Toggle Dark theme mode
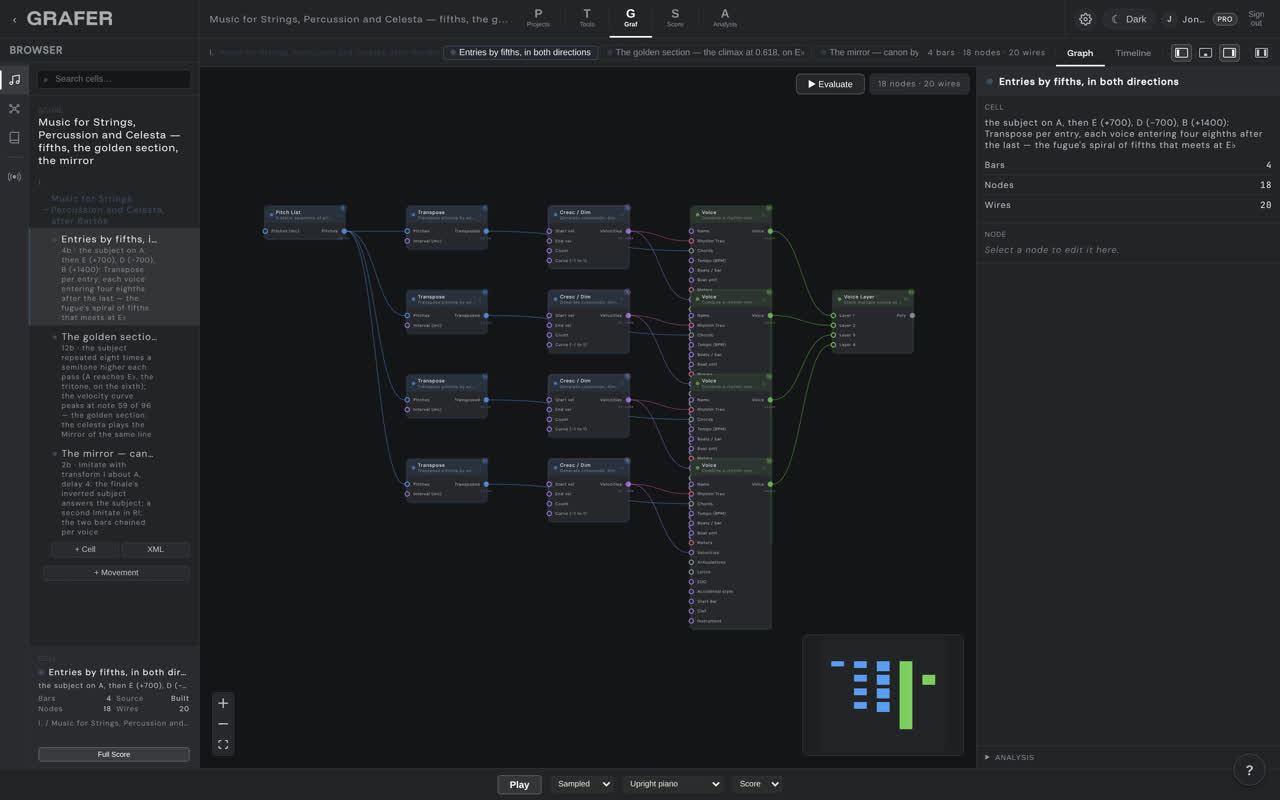The width and height of the screenshot is (1280, 800). [1129, 19]
